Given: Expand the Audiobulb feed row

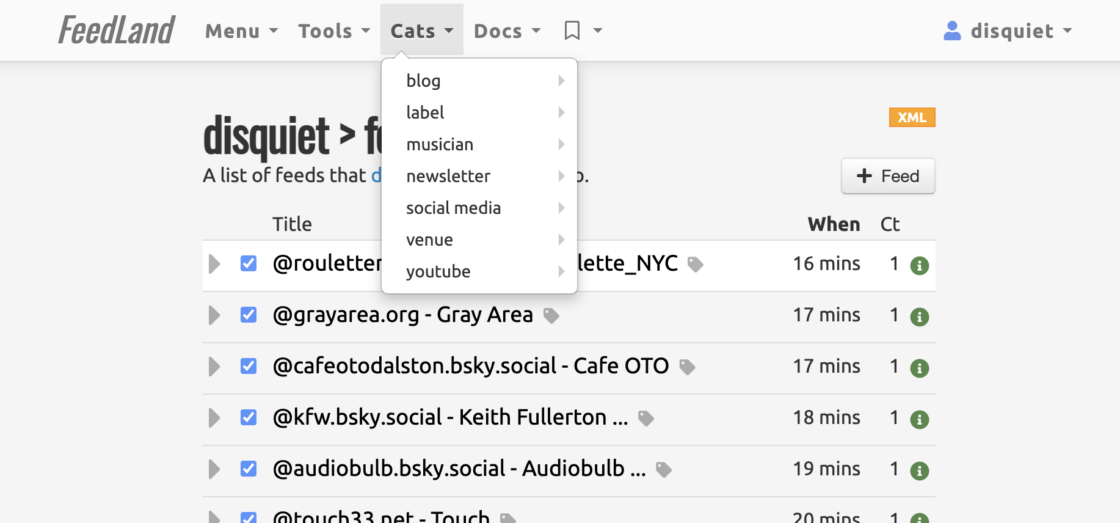Looking at the screenshot, I should point(214,469).
